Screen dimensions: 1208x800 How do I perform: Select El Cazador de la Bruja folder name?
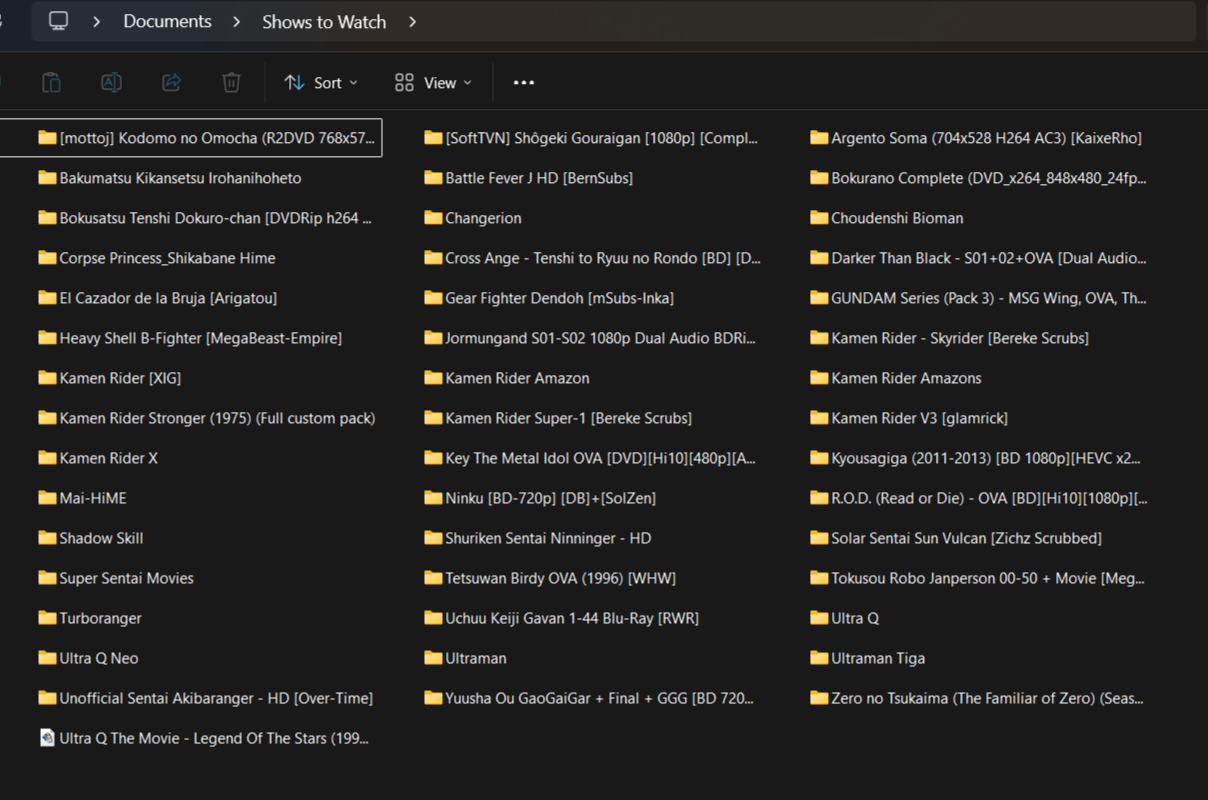(x=168, y=298)
